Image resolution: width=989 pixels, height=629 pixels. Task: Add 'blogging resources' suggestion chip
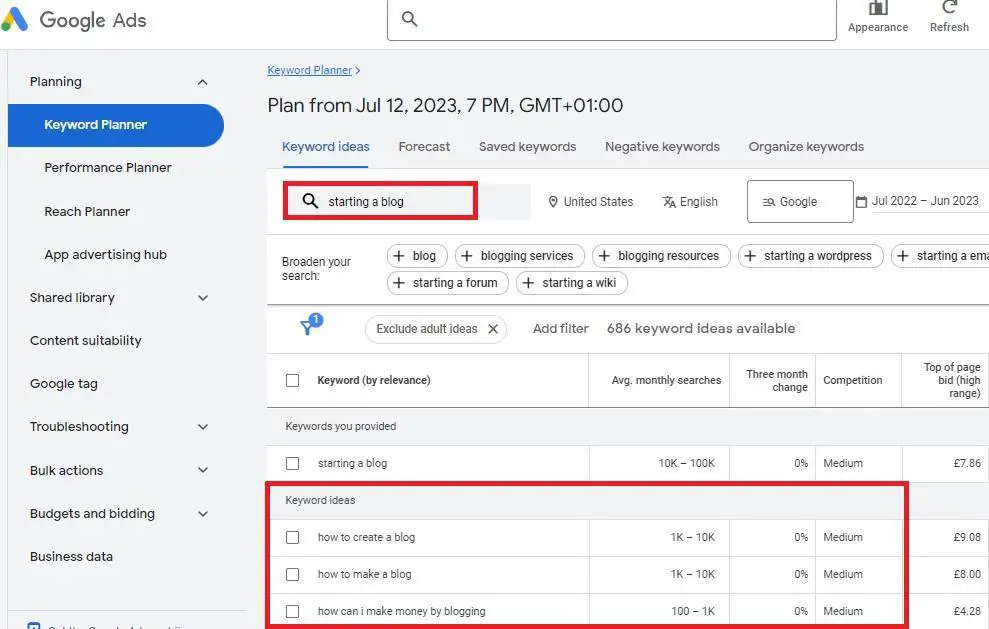click(661, 256)
